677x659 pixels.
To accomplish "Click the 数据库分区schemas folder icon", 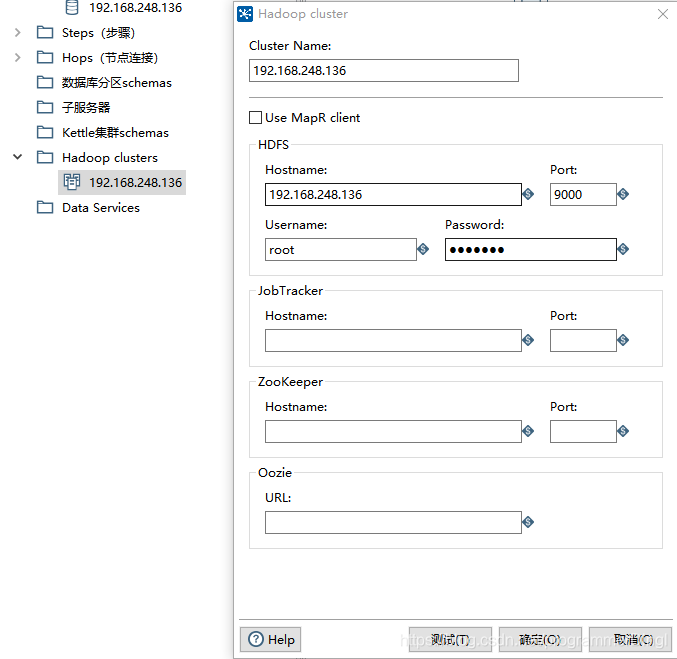I will click(45, 82).
